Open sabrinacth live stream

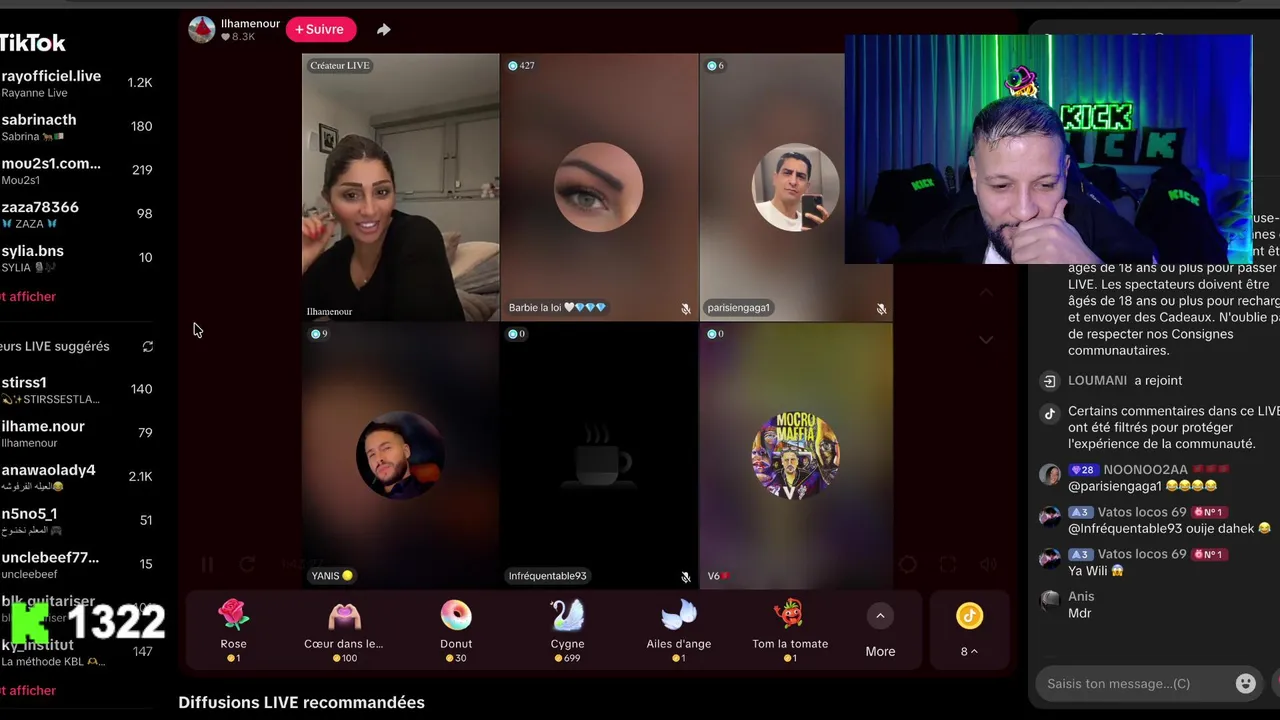coord(78,127)
